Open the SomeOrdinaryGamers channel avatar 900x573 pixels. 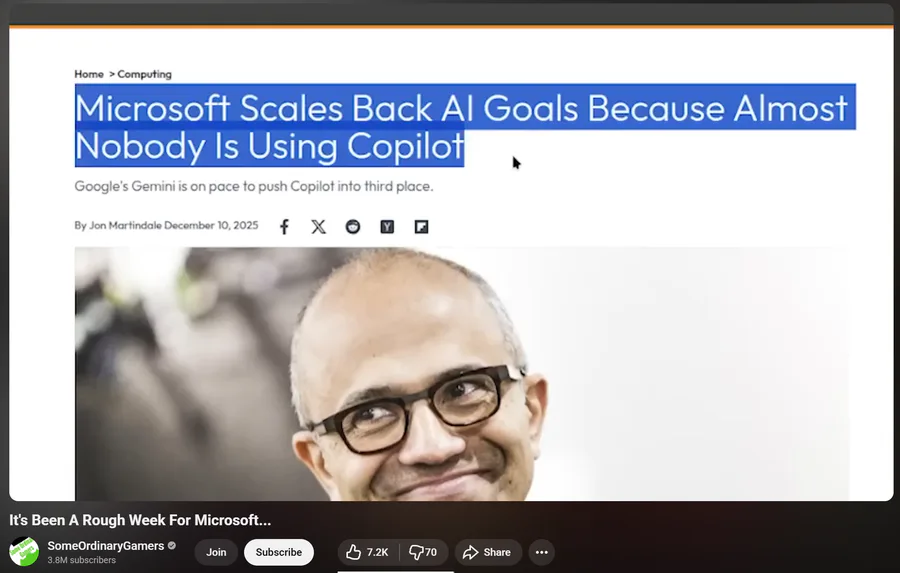click(24, 552)
